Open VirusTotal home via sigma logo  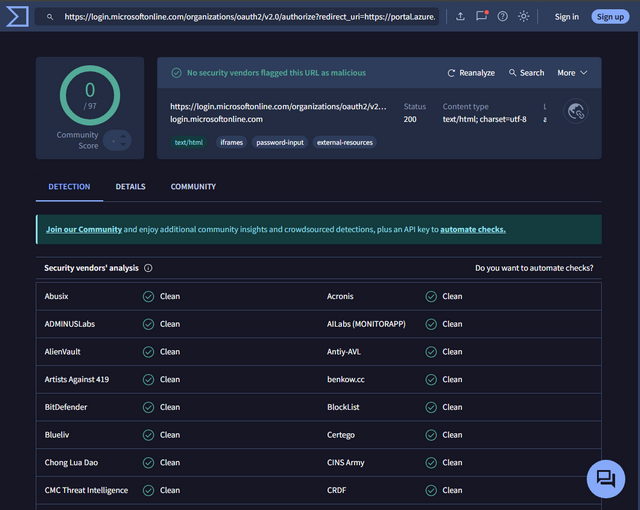click(x=18, y=16)
